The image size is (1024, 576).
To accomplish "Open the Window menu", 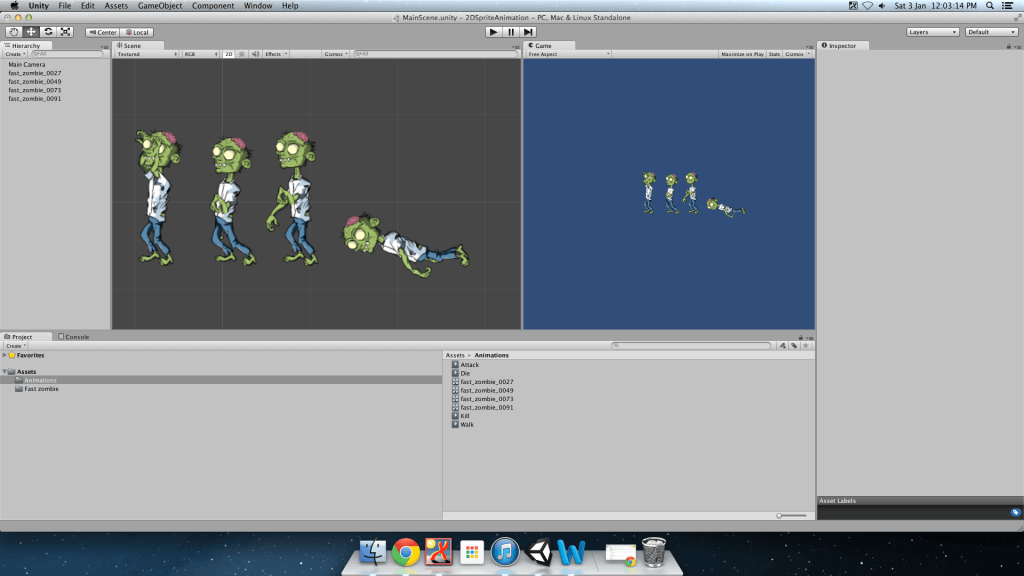I will (x=258, y=6).
